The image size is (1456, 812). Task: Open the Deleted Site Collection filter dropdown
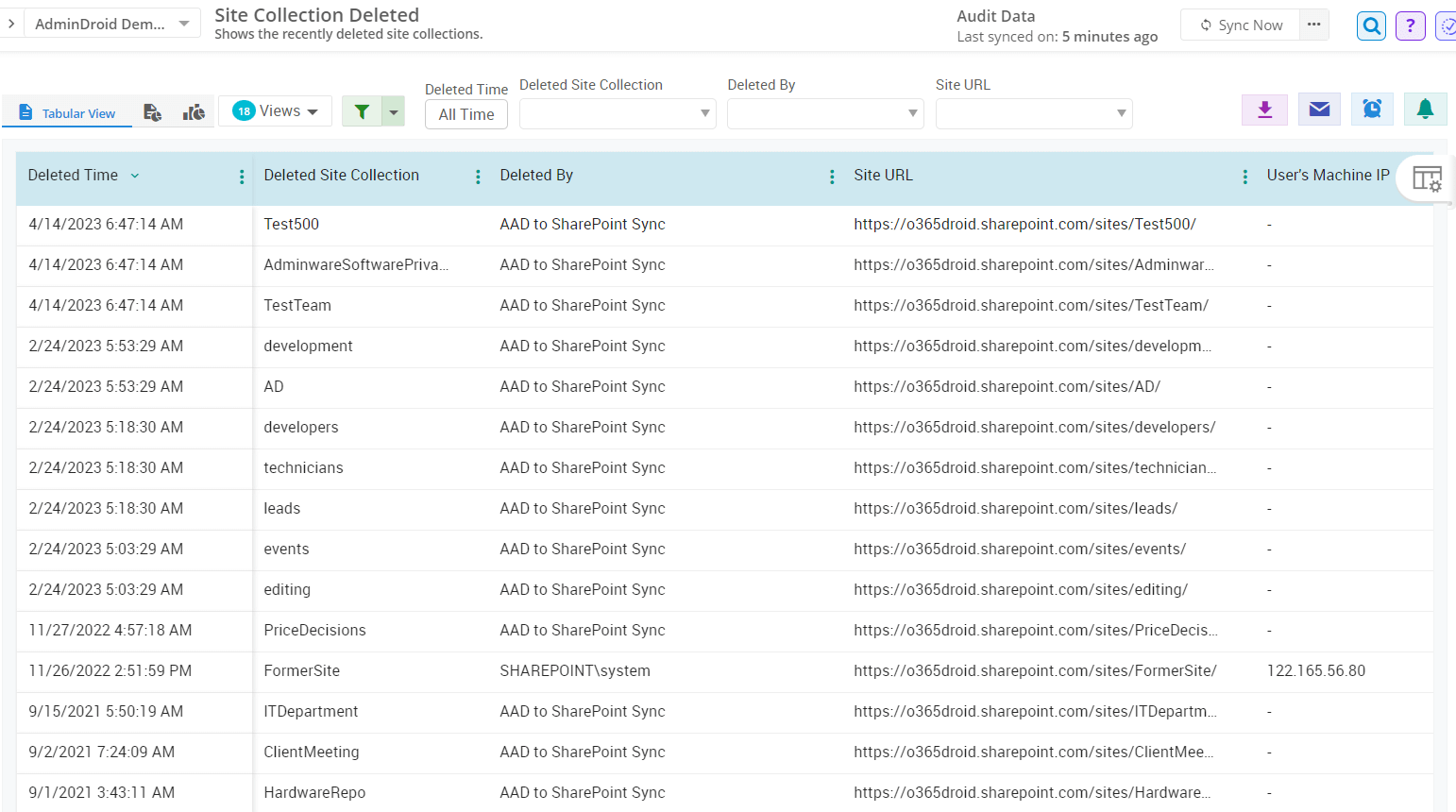618,113
